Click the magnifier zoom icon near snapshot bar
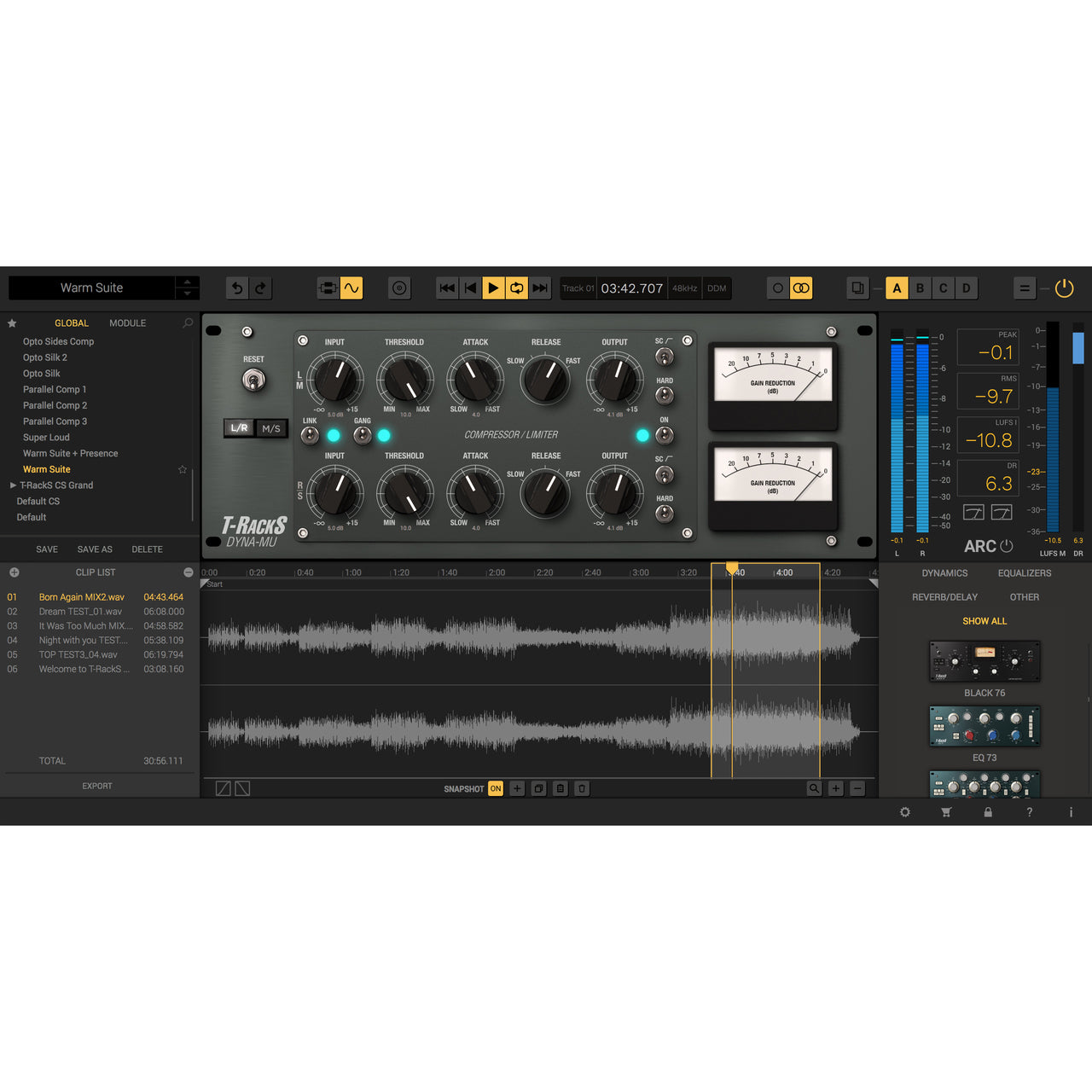The height and width of the screenshot is (1092, 1092). (x=815, y=788)
